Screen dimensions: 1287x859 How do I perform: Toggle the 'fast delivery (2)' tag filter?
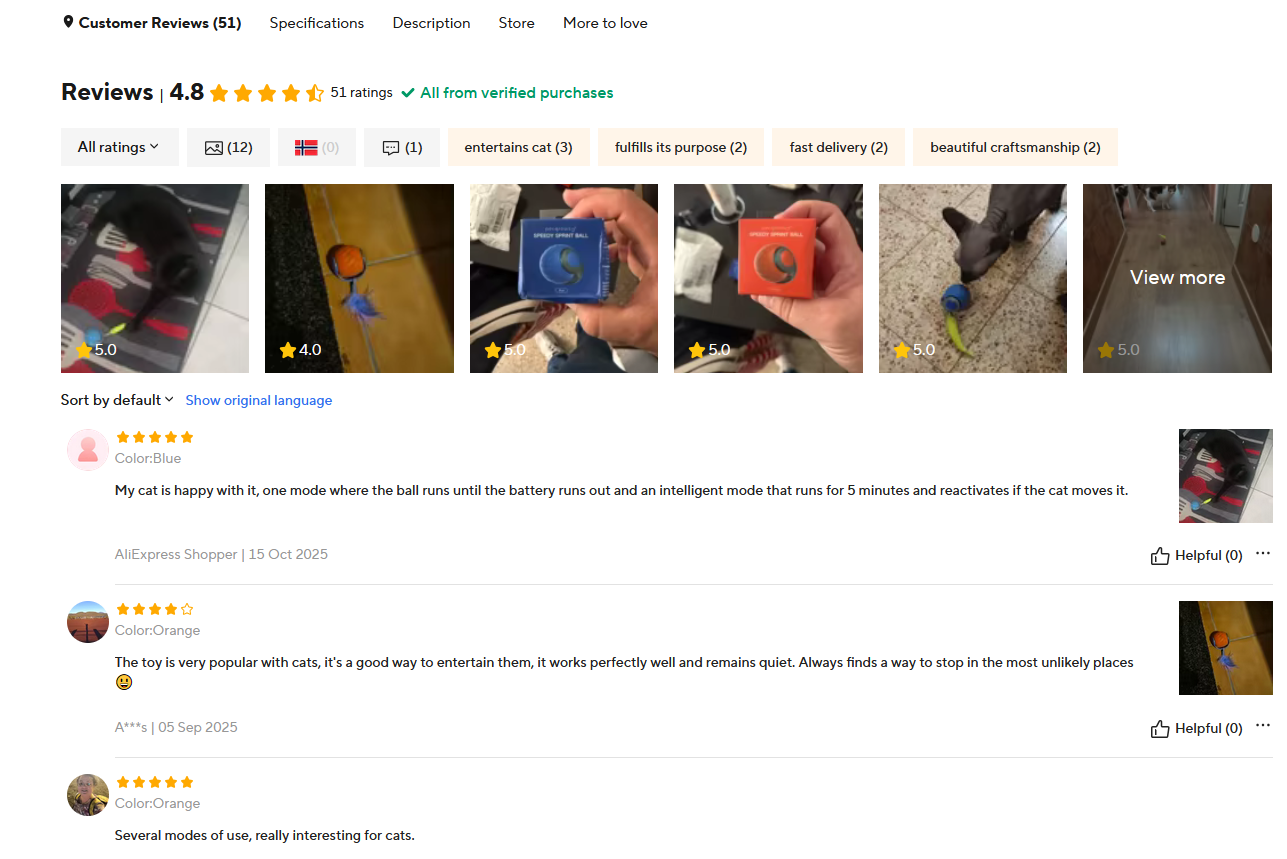click(x=838, y=147)
